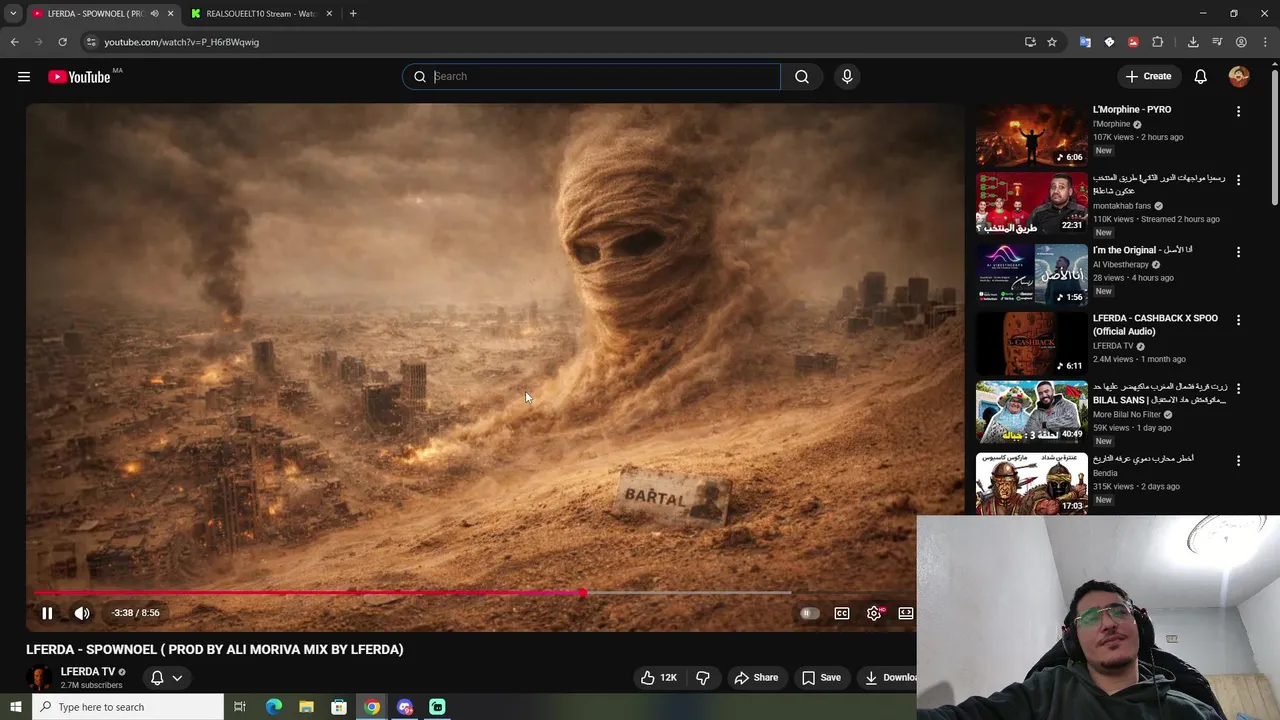
Task: Open Chrome profile icon
Action: coord(1241,42)
